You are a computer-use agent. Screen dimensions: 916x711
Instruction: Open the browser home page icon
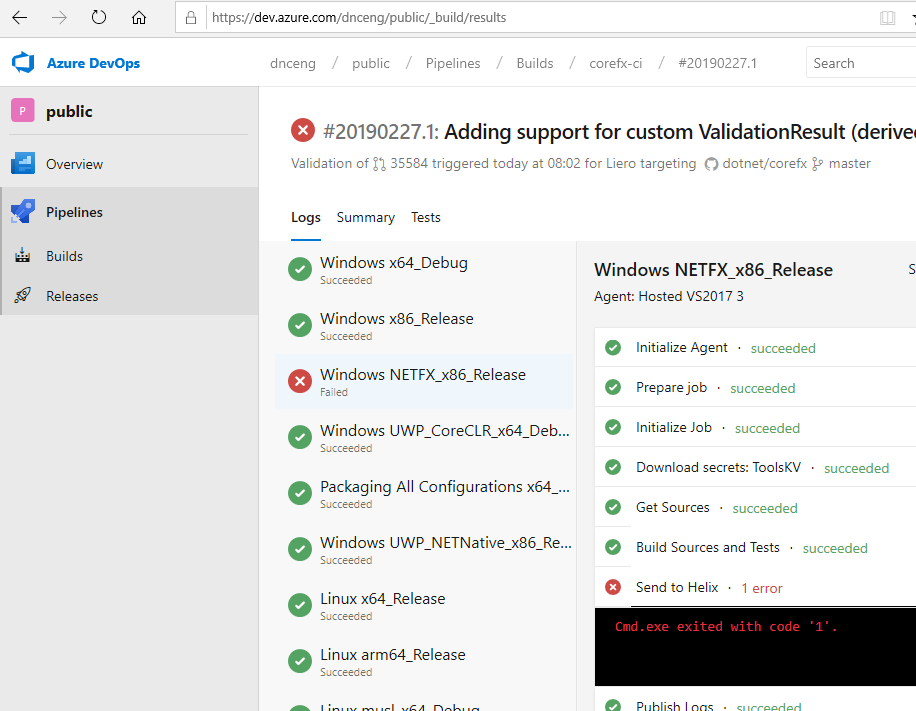coord(138,18)
